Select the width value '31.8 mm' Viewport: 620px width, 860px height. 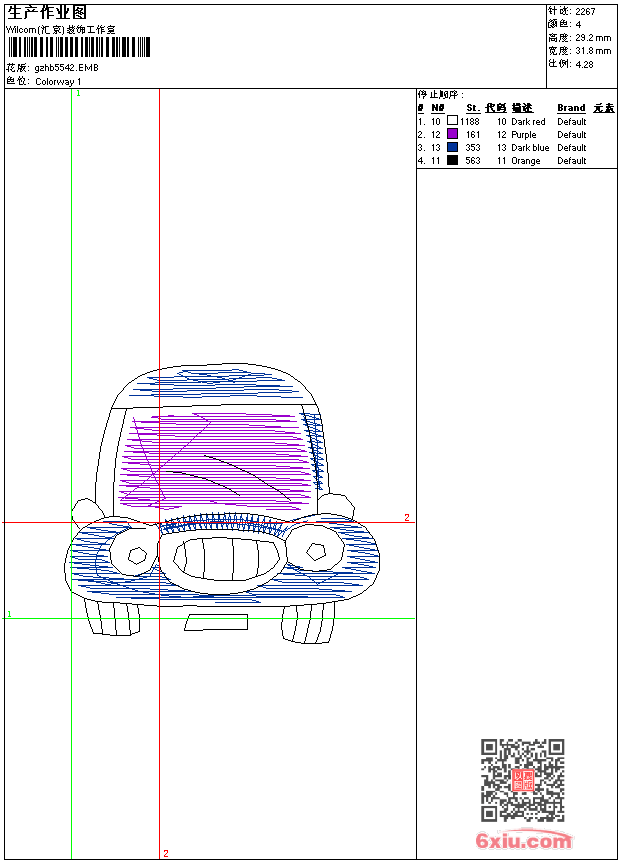[593, 51]
